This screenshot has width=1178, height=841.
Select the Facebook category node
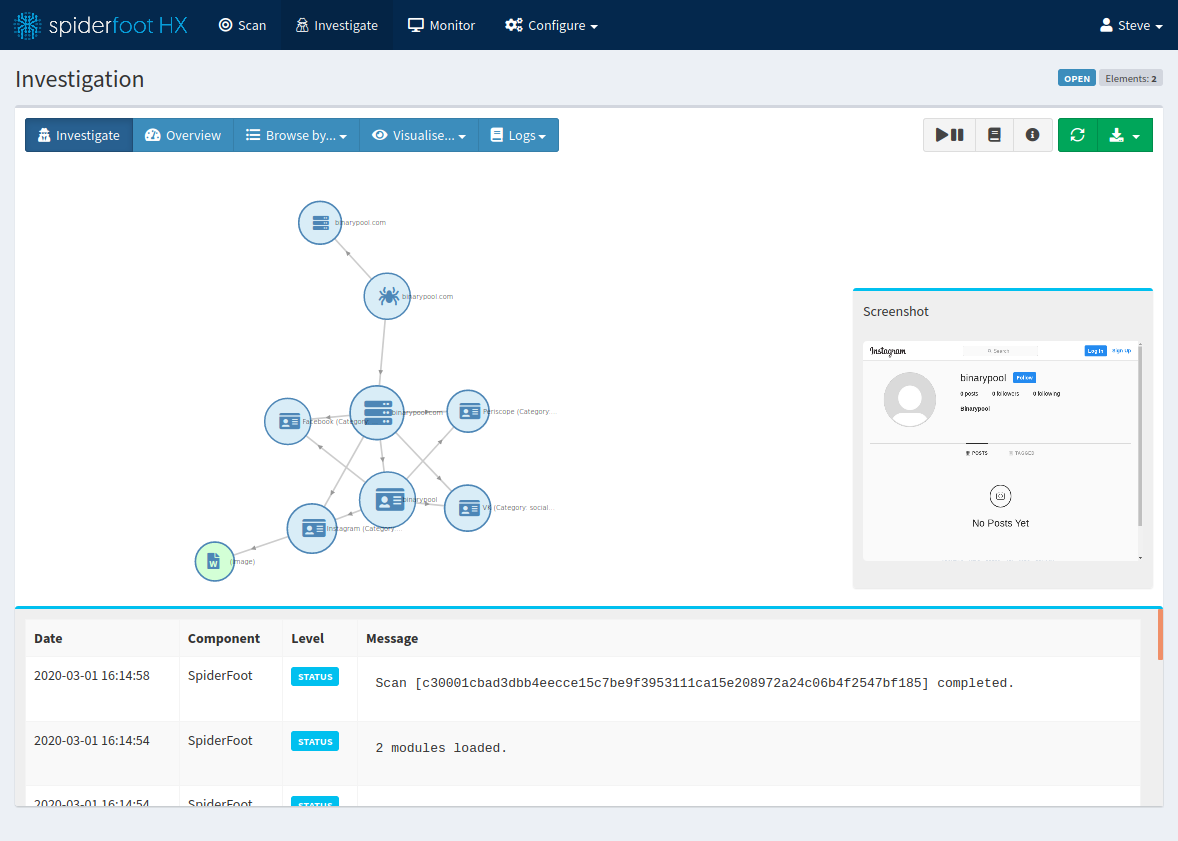point(288,421)
